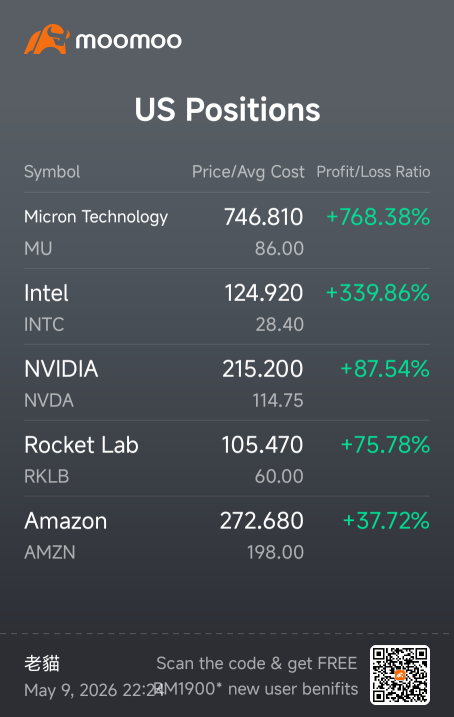Select the Micron Technology position row
Image resolution: width=454 pixels, height=717 pixels.
(x=227, y=231)
